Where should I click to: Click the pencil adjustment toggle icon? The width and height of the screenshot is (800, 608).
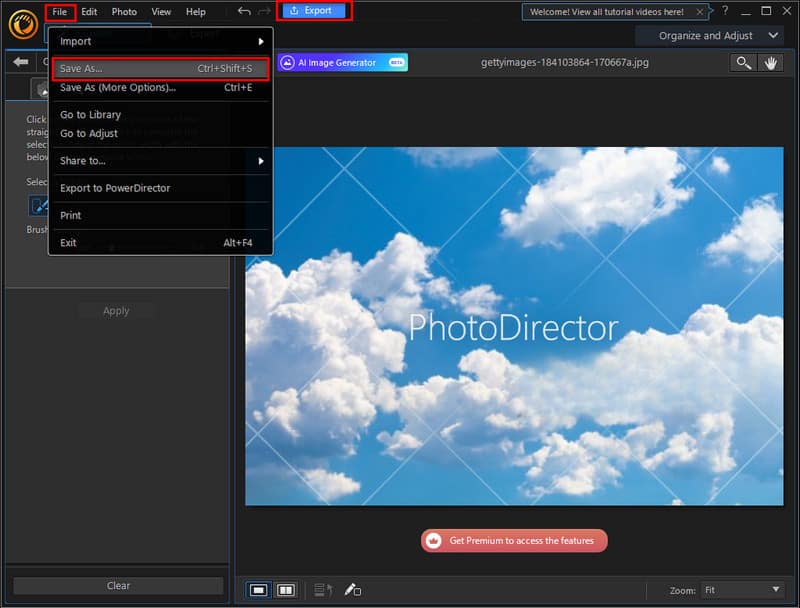353,590
